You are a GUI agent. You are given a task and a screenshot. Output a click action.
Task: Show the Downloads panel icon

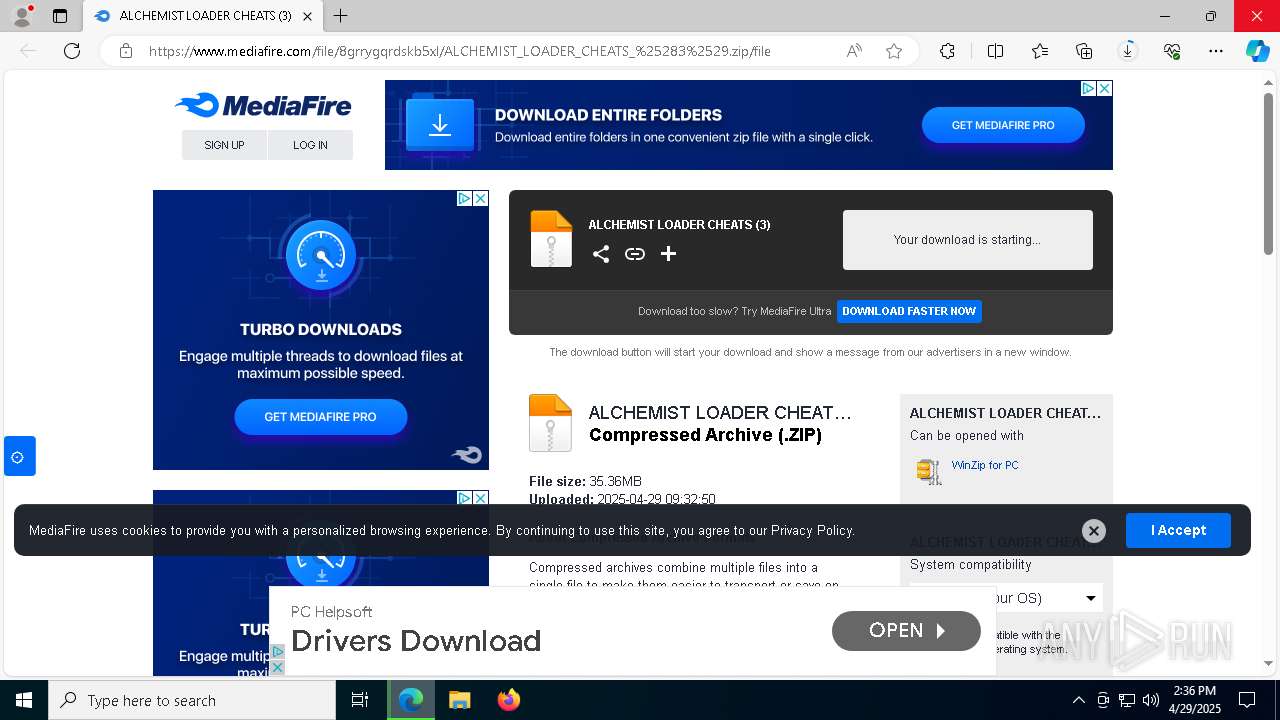pos(1128,51)
